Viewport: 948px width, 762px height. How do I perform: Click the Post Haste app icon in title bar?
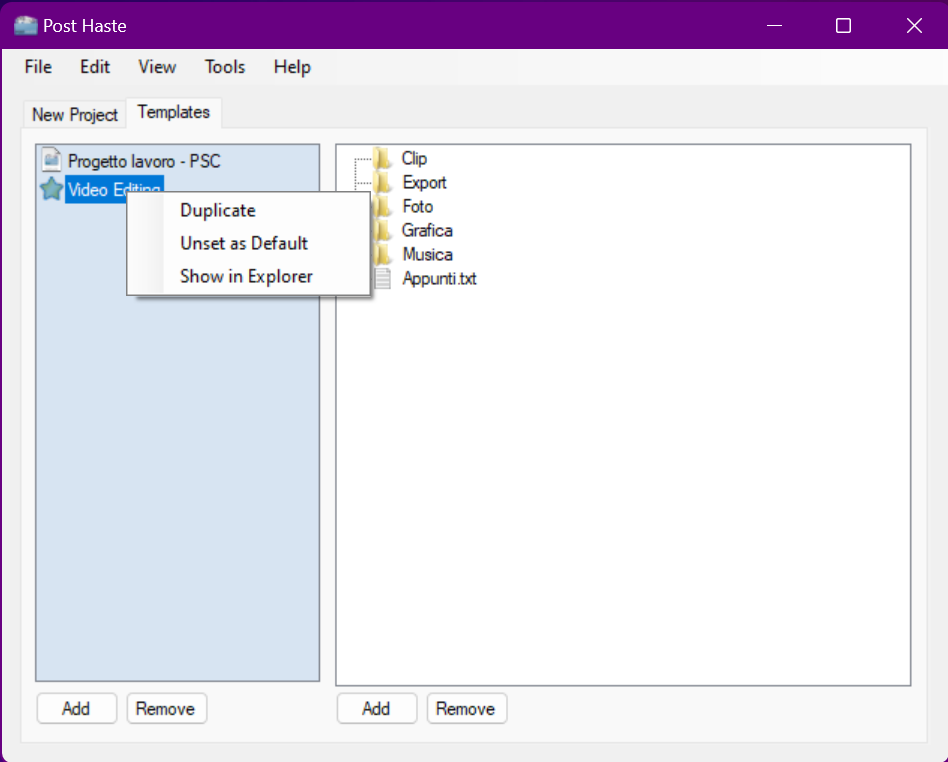coord(25,26)
